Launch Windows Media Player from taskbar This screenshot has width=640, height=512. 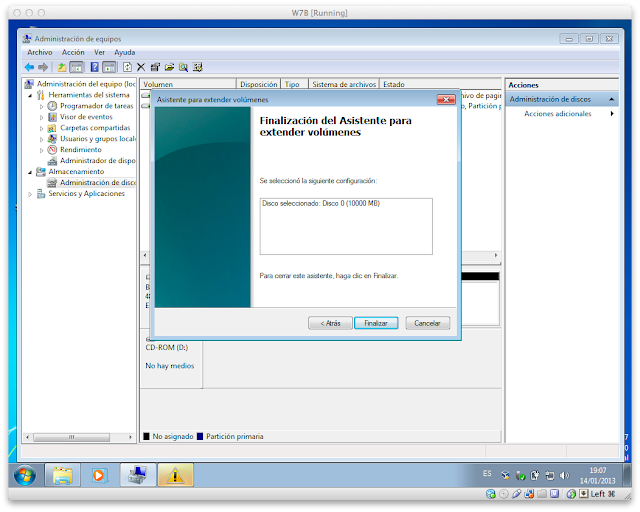(x=99, y=476)
